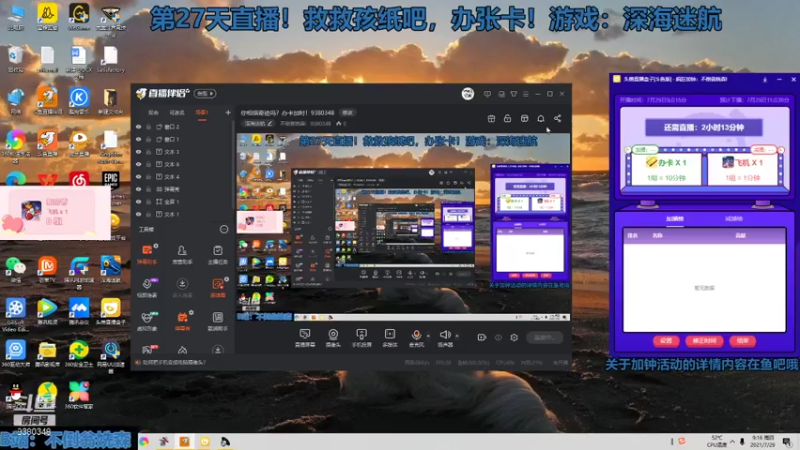Open the 主播任务 tool
The height and width of the screenshot is (450, 800).
tap(217, 254)
